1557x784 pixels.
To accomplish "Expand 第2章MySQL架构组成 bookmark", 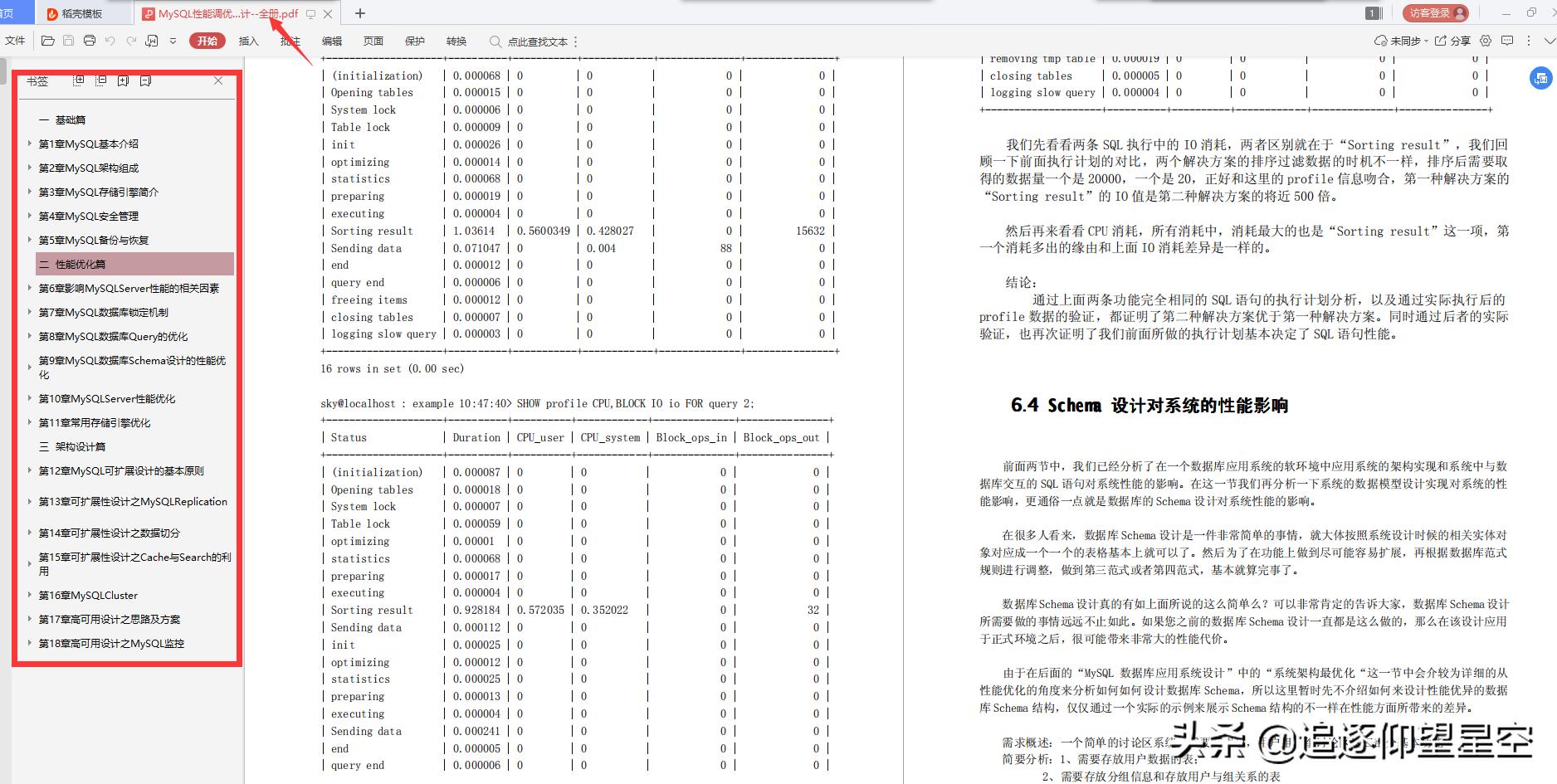I will (29, 168).
